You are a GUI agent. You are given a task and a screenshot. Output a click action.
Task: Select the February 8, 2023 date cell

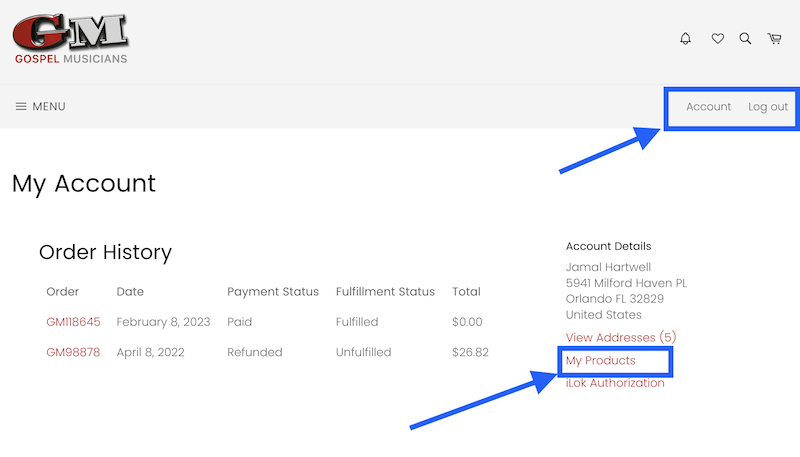pyautogui.click(x=163, y=322)
